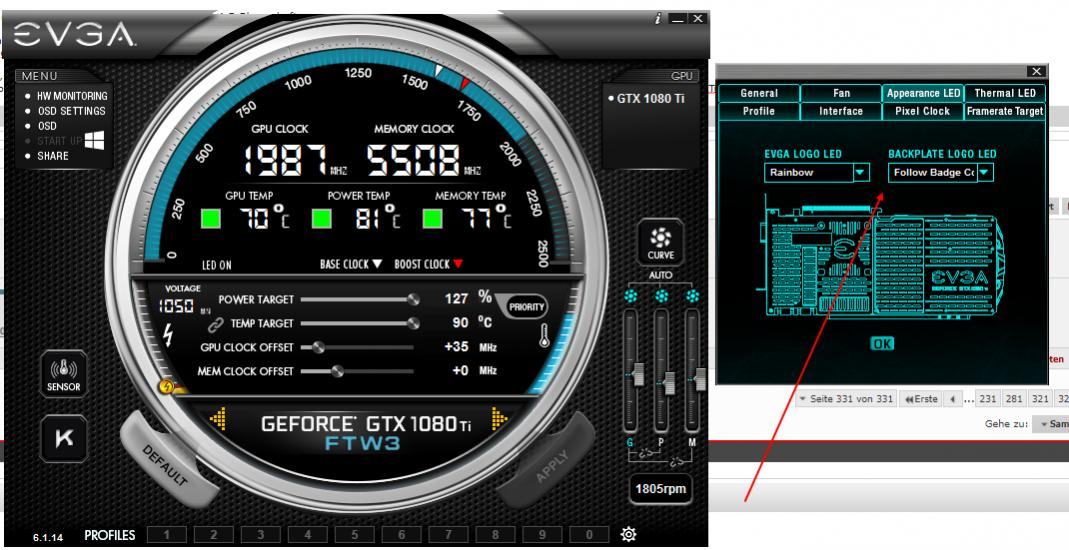
Task: Open the 'Seite 331 von 331' page dropdown
Action: coord(845,399)
